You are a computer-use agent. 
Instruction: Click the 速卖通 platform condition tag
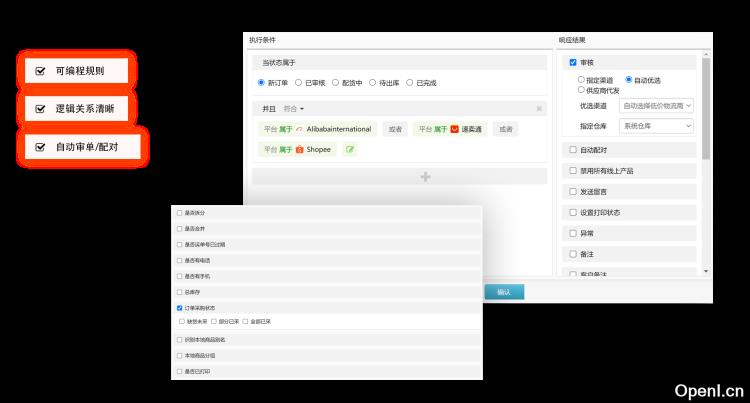(450, 129)
